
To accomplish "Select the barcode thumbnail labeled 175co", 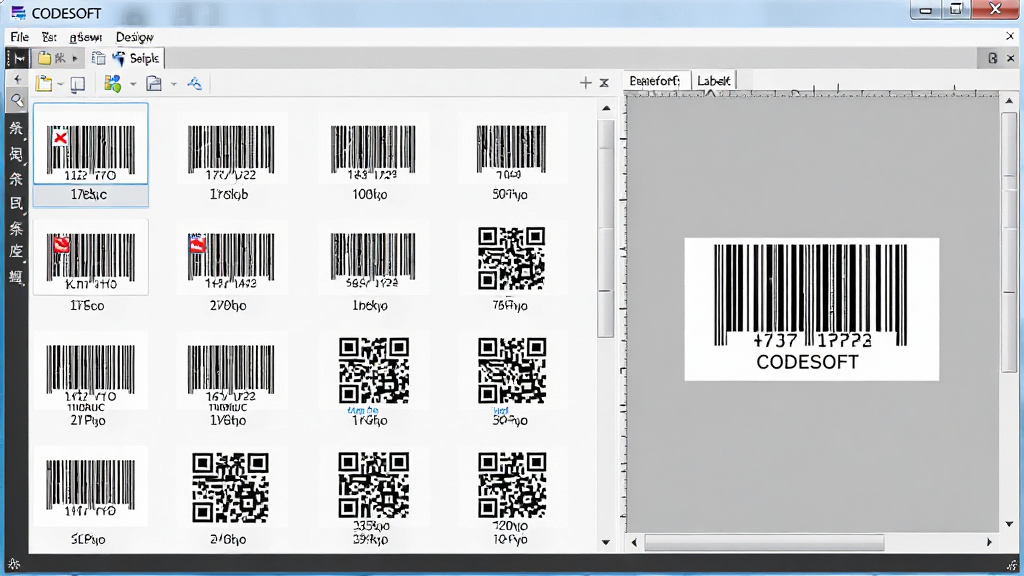I will [x=90, y=259].
